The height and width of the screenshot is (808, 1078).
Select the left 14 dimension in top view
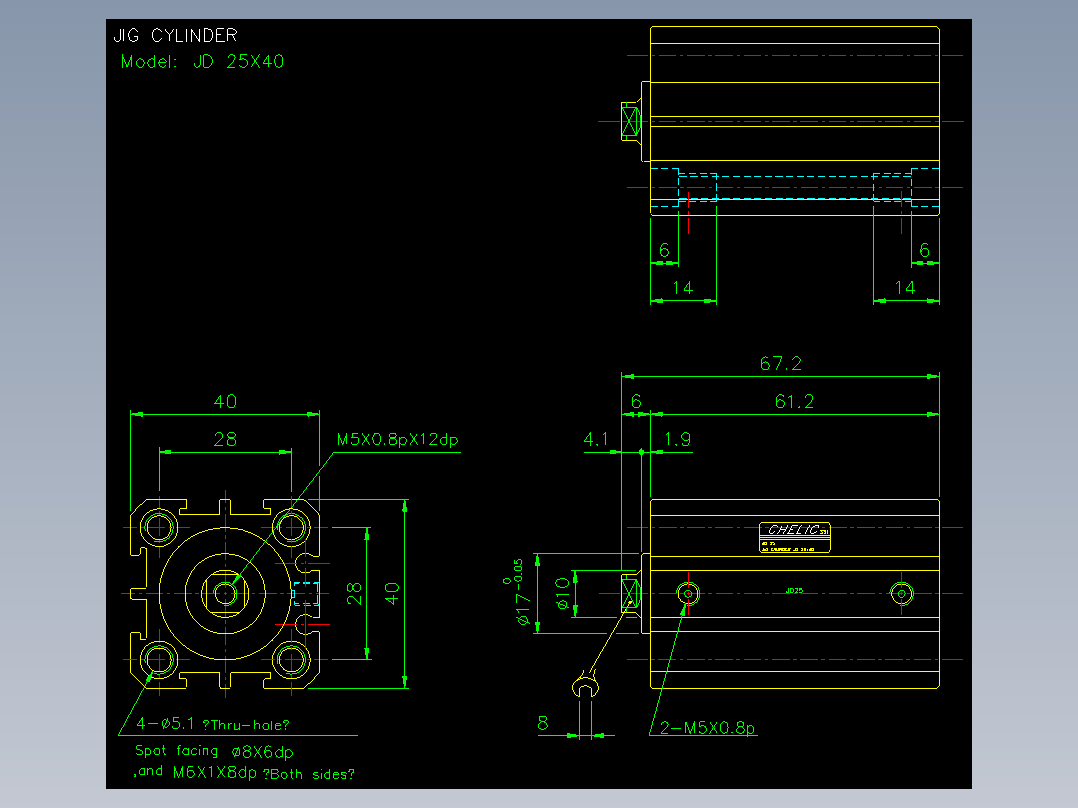pyautogui.click(x=683, y=287)
